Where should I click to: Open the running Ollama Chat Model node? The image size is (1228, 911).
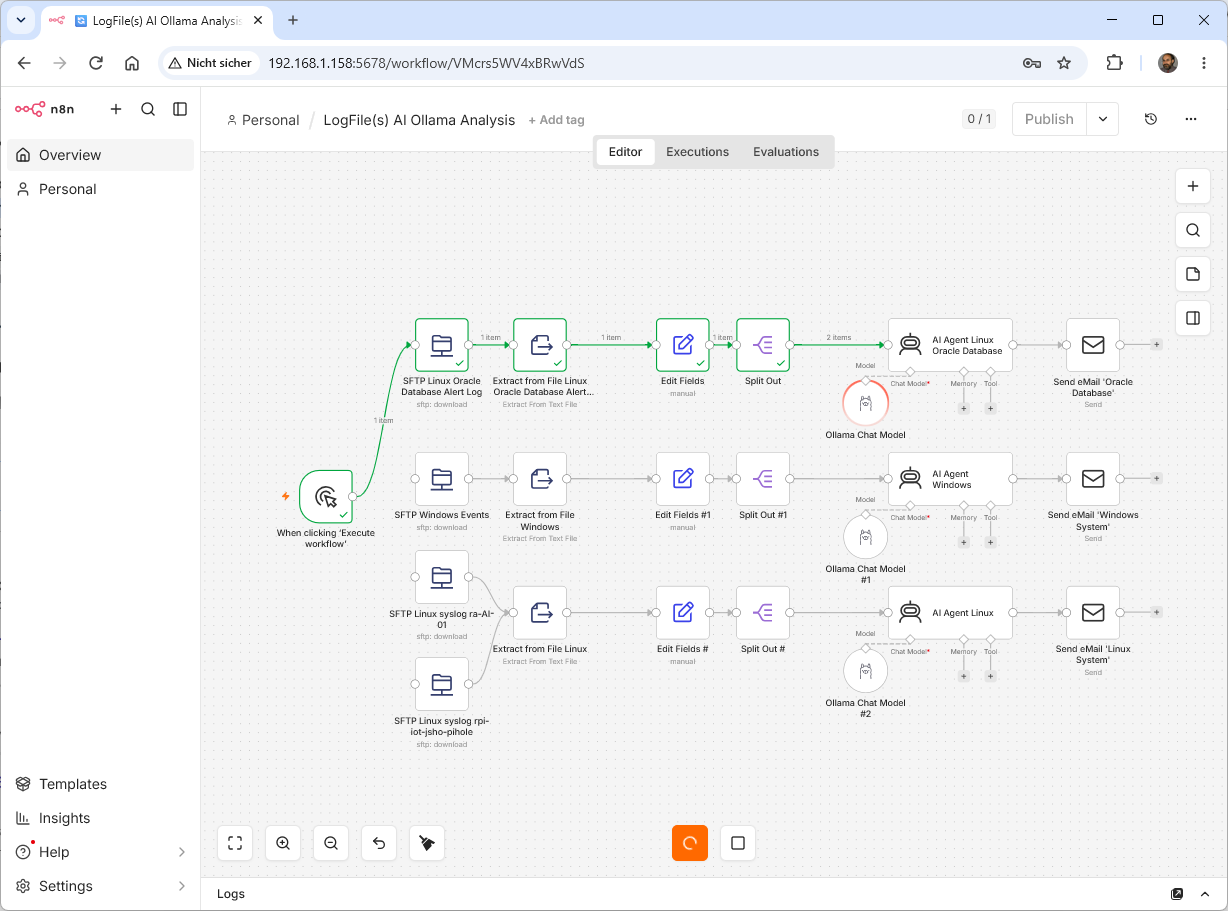point(866,403)
